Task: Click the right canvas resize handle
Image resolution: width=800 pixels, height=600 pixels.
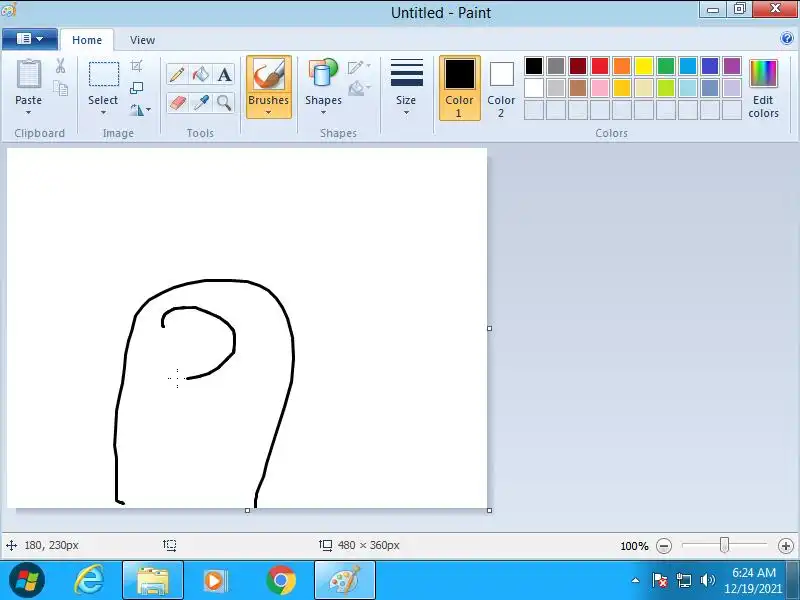Action: (x=489, y=329)
